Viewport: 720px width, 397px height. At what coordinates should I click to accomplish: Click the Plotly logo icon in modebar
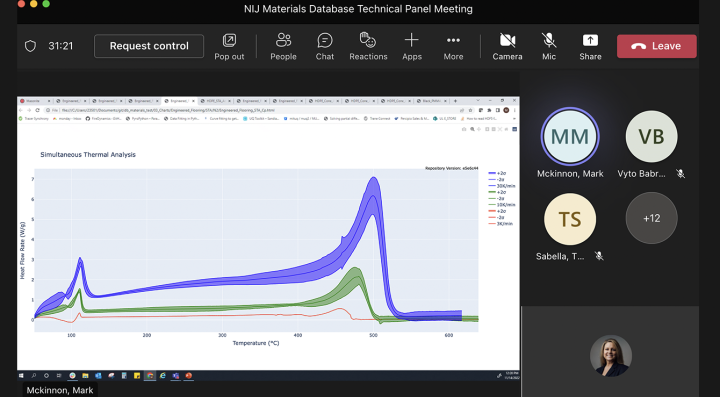click(x=515, y=129)
